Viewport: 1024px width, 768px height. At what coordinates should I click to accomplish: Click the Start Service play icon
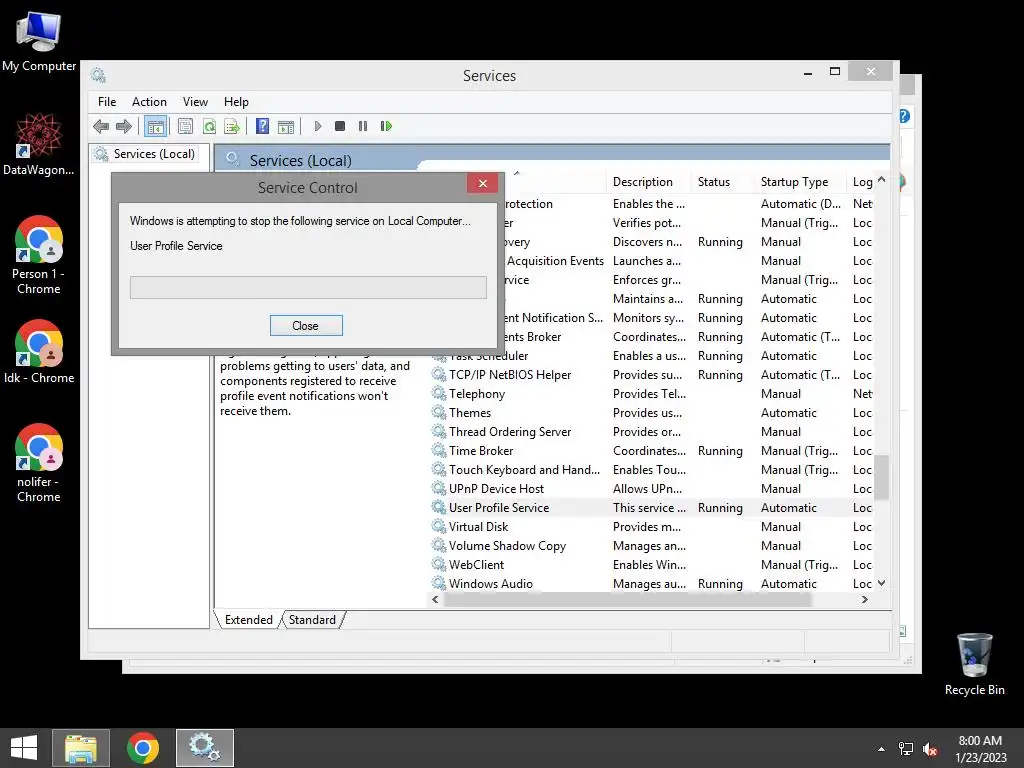tap(317, 126)
